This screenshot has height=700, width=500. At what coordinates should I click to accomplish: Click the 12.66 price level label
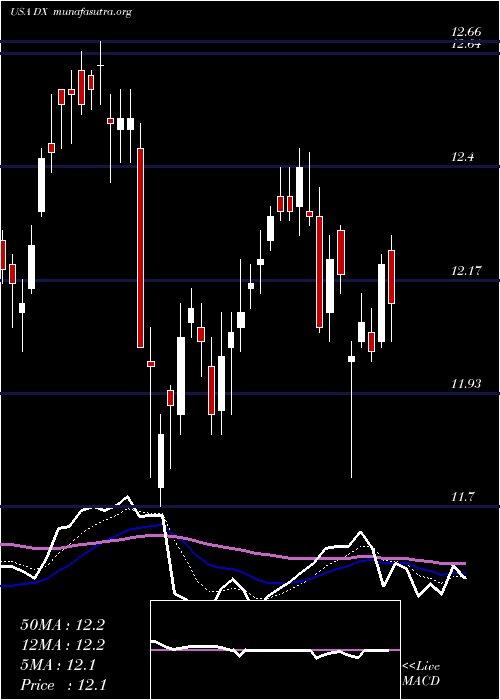pos(466,32)
